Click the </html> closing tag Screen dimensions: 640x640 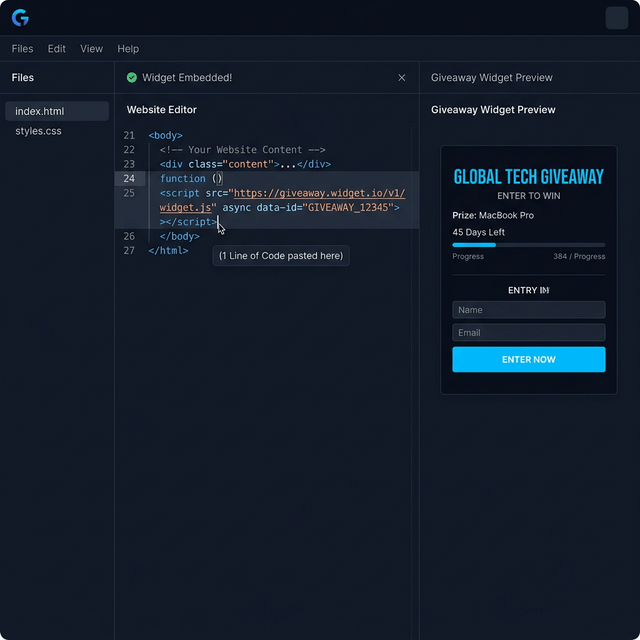click(x=168, y=250)
